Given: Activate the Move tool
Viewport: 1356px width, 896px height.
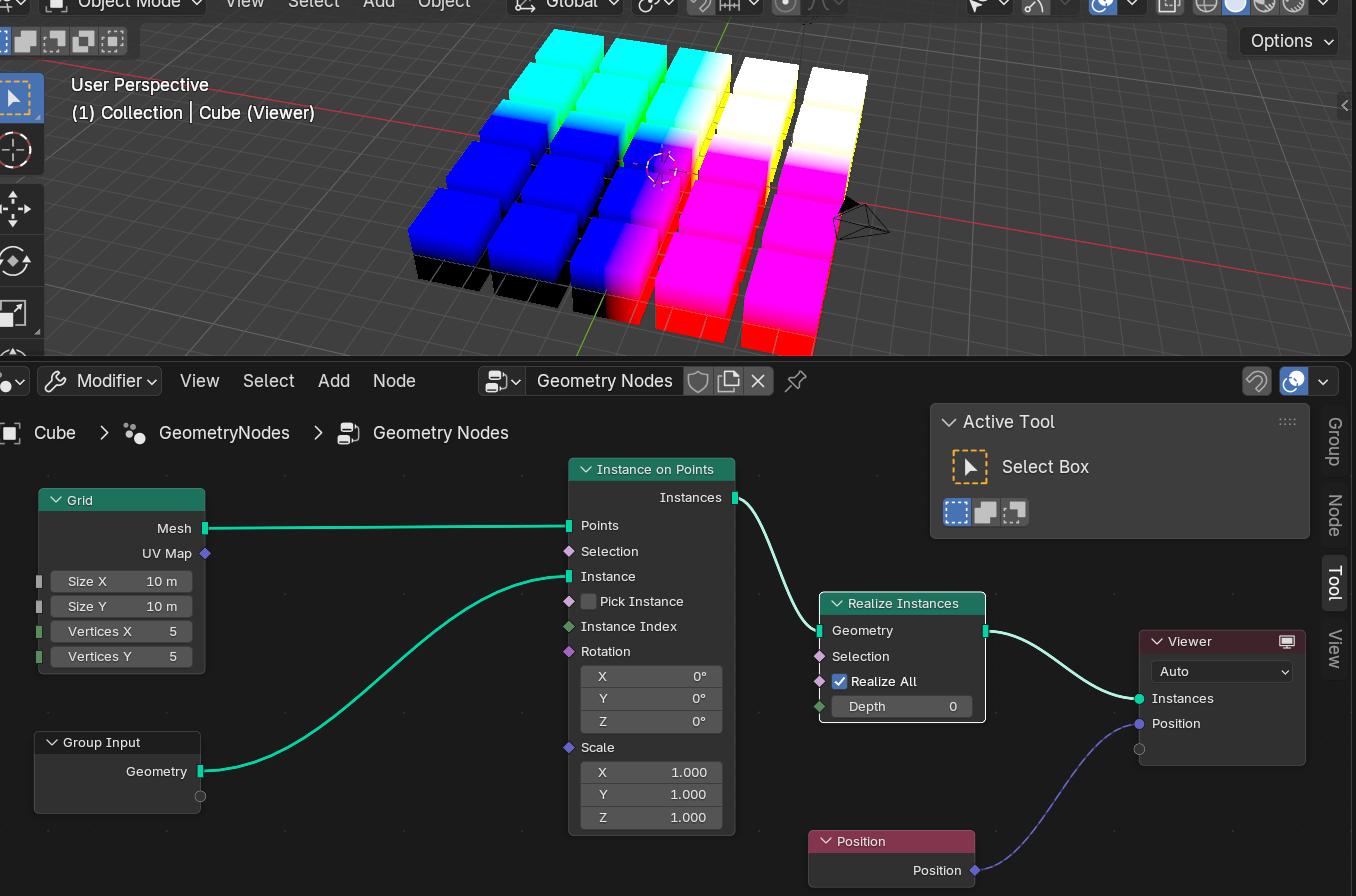Looking at the screenshot, I should pos(15,209).
